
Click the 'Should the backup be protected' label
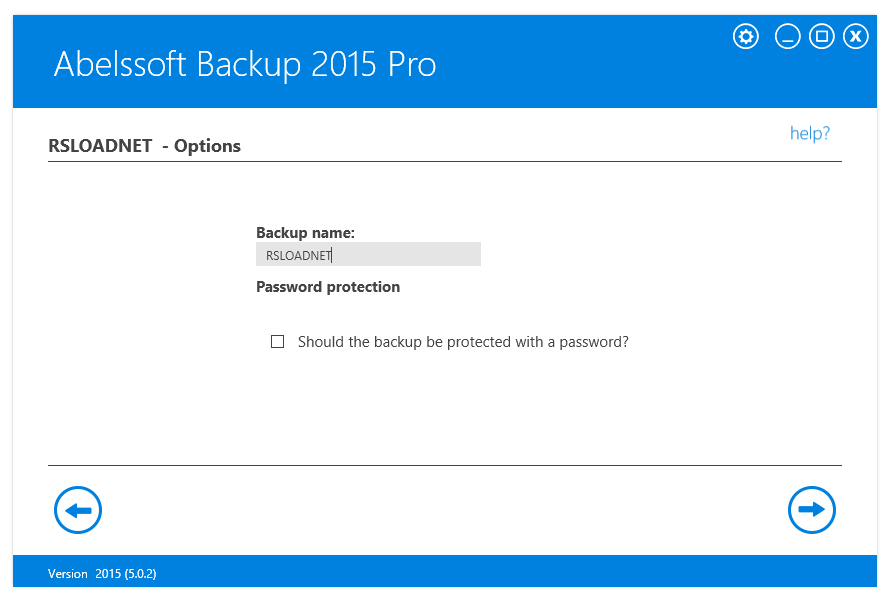pos(463,342)
